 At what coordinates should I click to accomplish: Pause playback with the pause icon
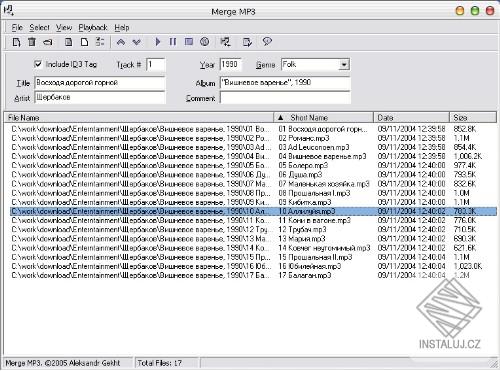point(173,42)
